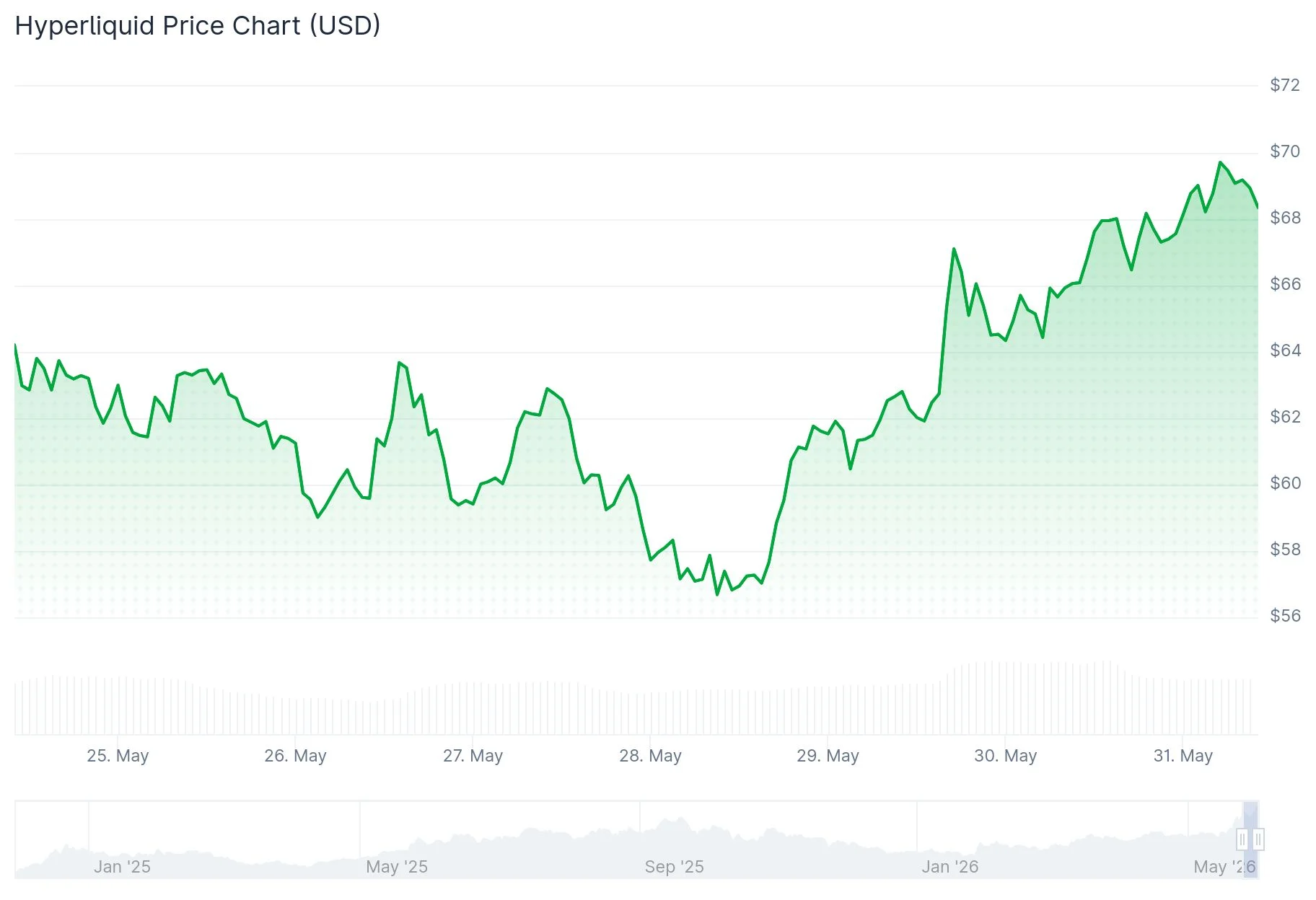The width and height of the screenshot is (1316, 900).
Task: Click the $72 price axis label
Action: tap(1285, 85)
